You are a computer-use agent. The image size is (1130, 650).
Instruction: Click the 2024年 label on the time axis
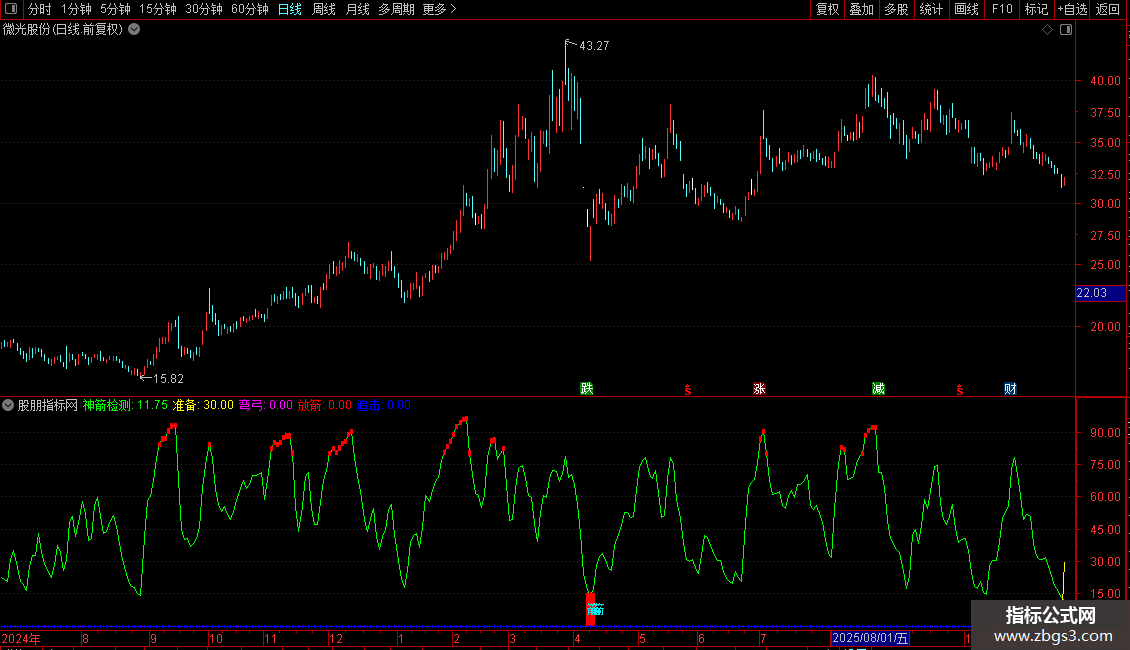tap(22, 638)
